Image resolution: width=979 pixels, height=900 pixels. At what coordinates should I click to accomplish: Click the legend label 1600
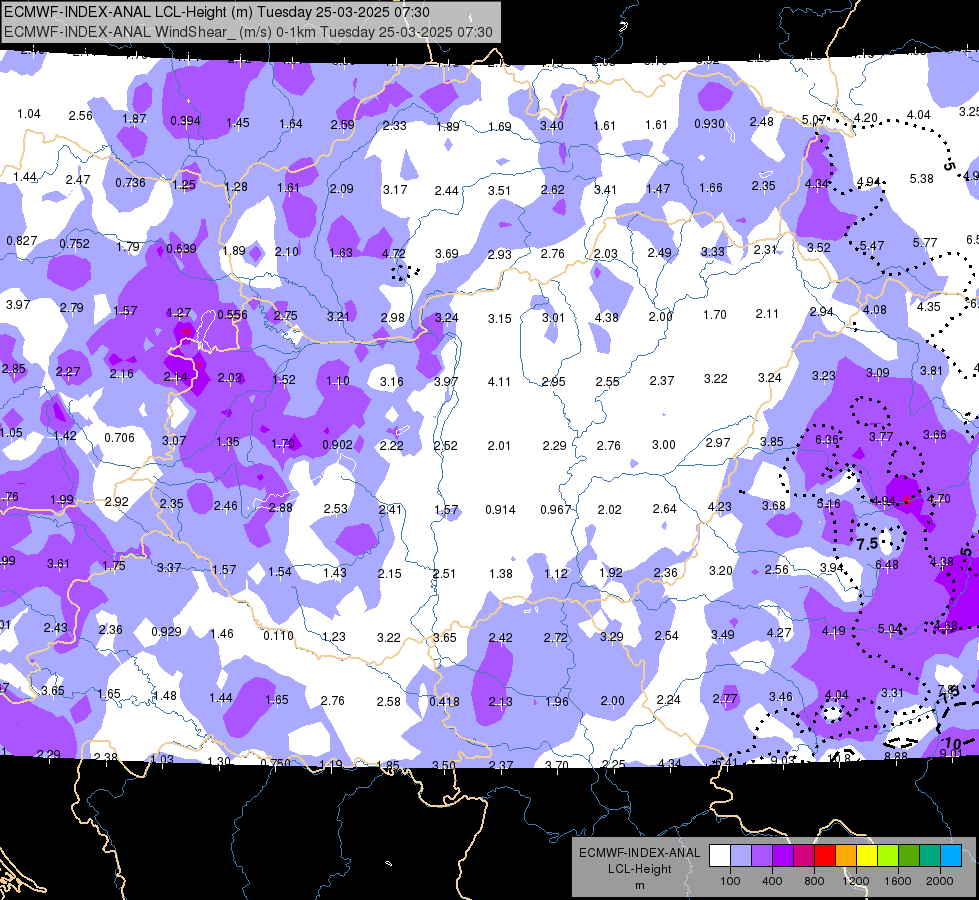point(898,881)
